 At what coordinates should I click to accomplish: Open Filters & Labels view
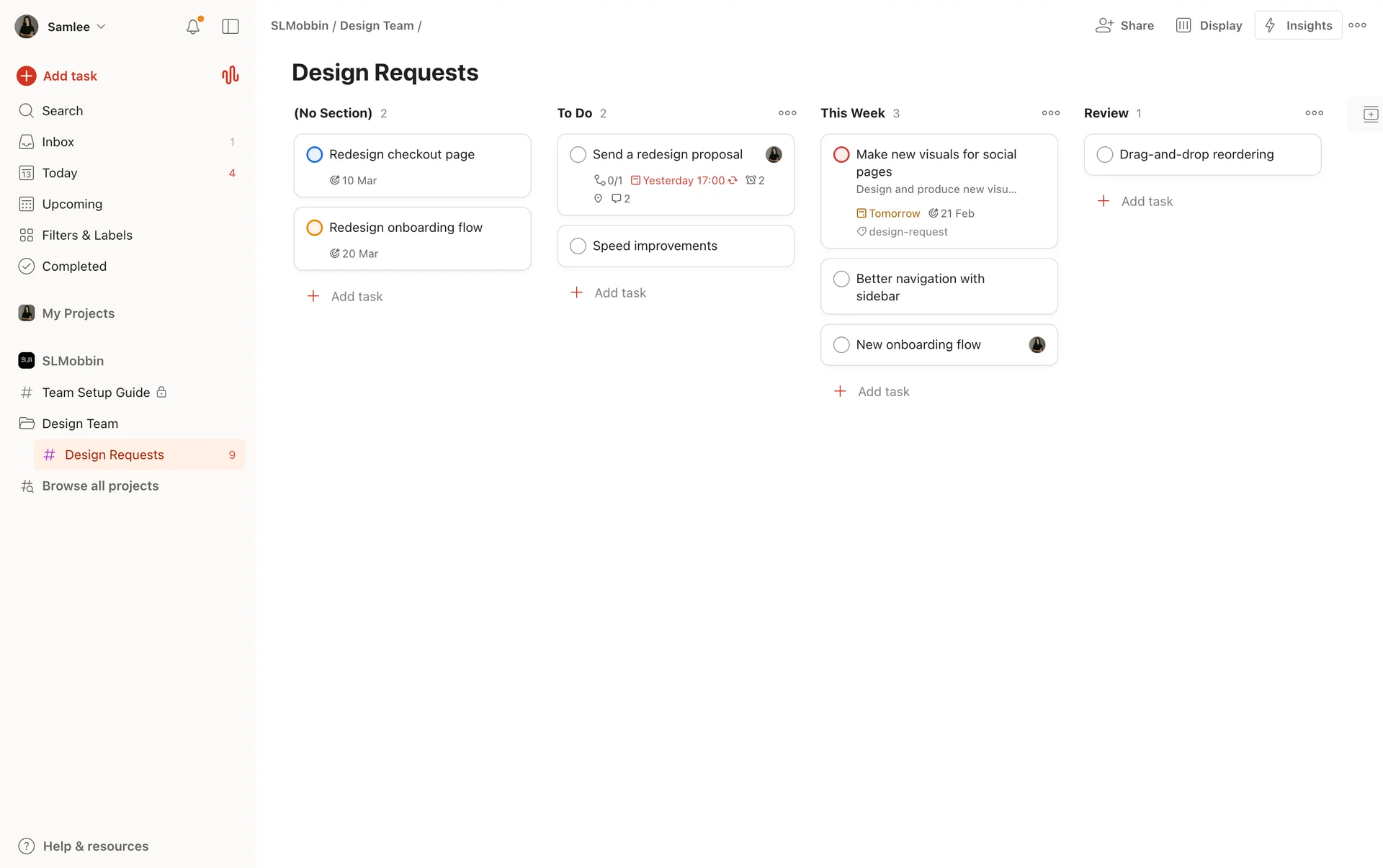(x=86, y=235)
